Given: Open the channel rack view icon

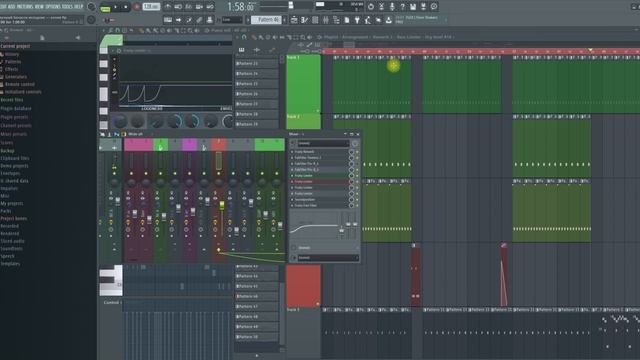Looking at the screenshot, I should (315, 20).
